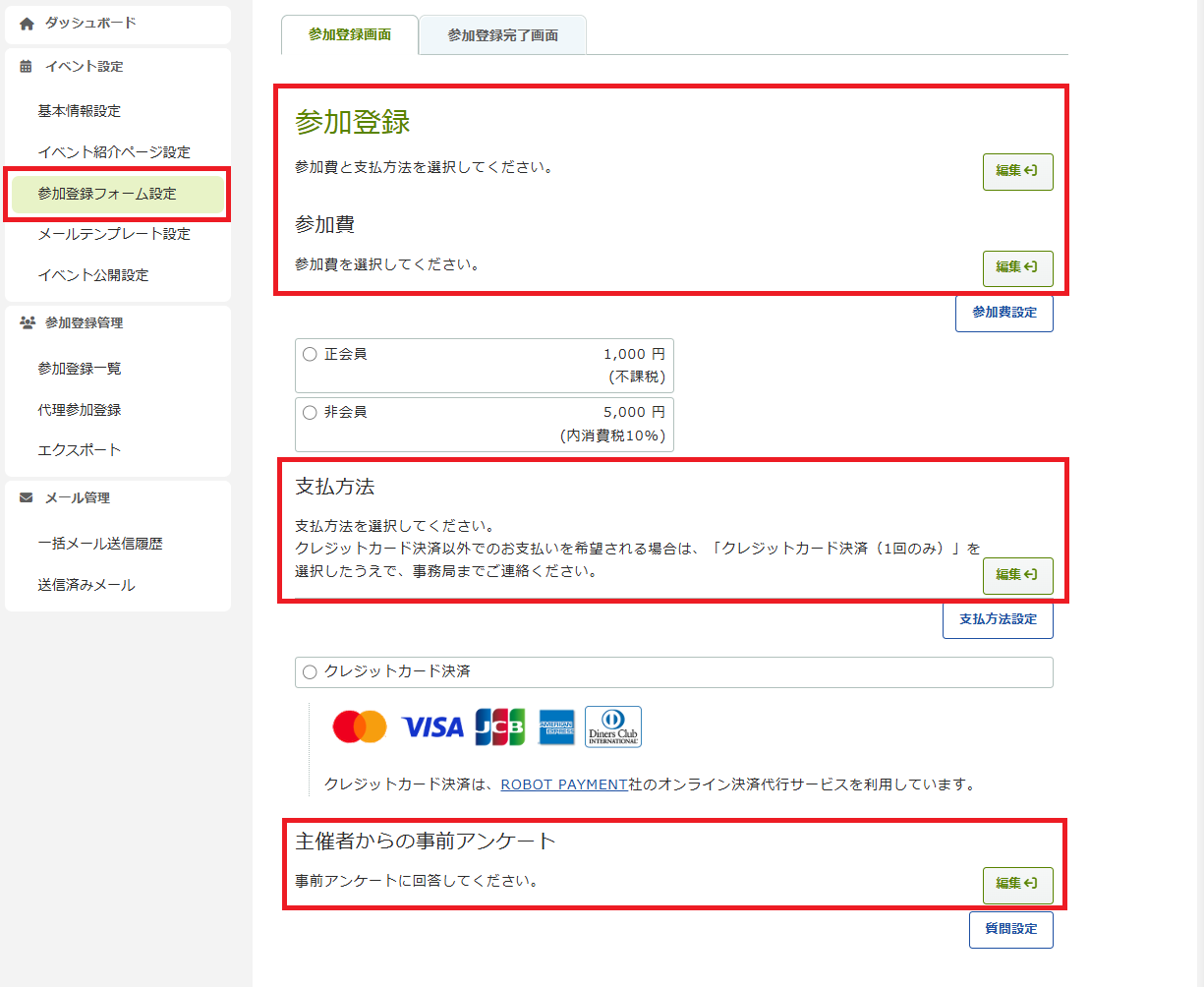Open the ROBOT PAYMENT link
Viewport: 1204px width, 987px height.
tap(563, 784)
